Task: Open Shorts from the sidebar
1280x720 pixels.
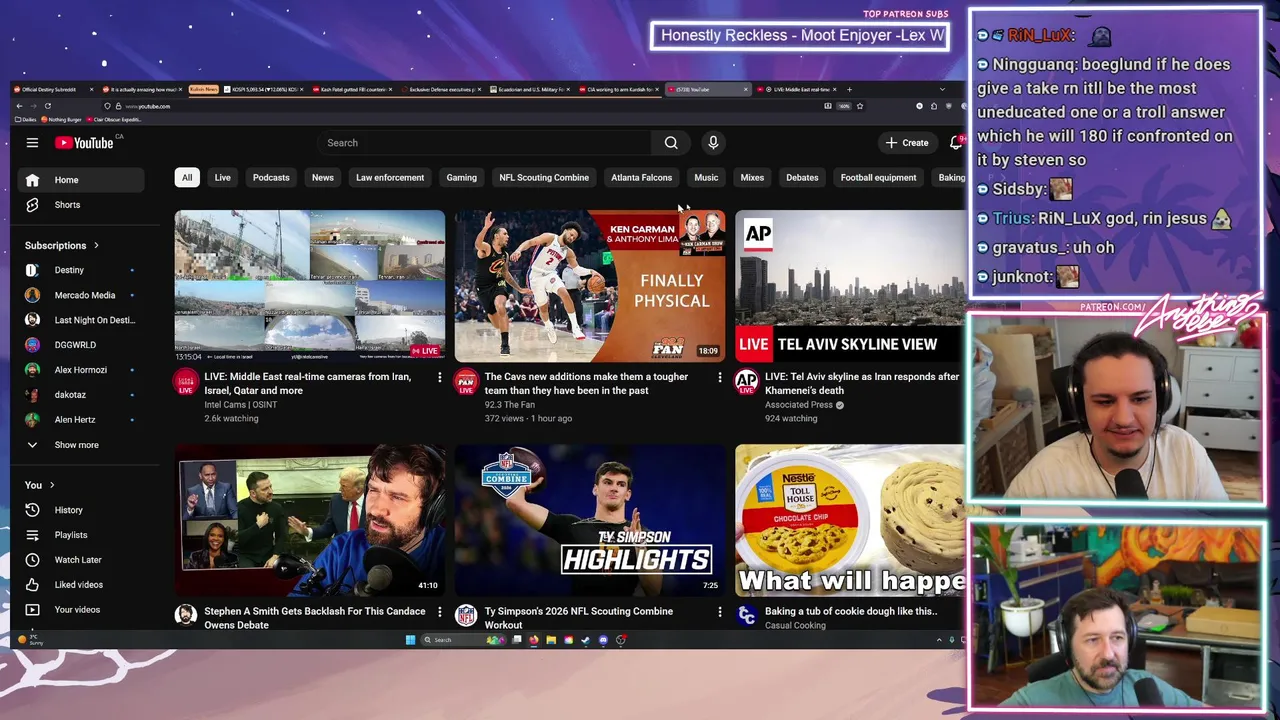Action: [81, 205]
